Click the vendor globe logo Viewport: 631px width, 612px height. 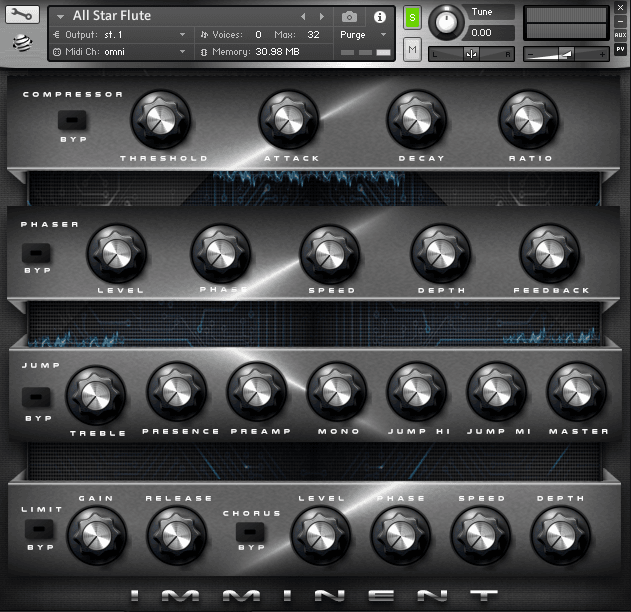tap(23, 43)
